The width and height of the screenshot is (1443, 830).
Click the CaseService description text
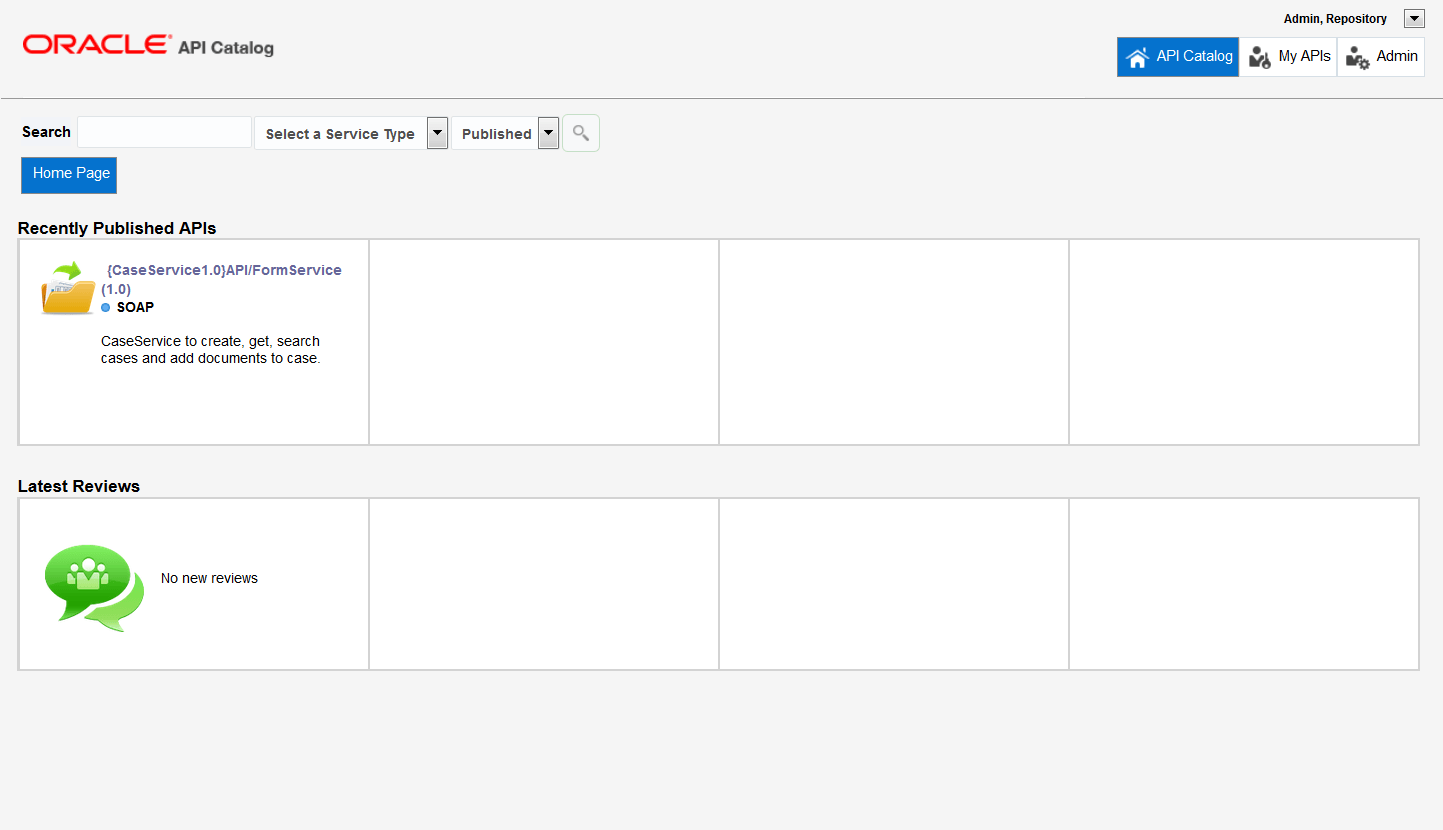[x=210, y=350]
